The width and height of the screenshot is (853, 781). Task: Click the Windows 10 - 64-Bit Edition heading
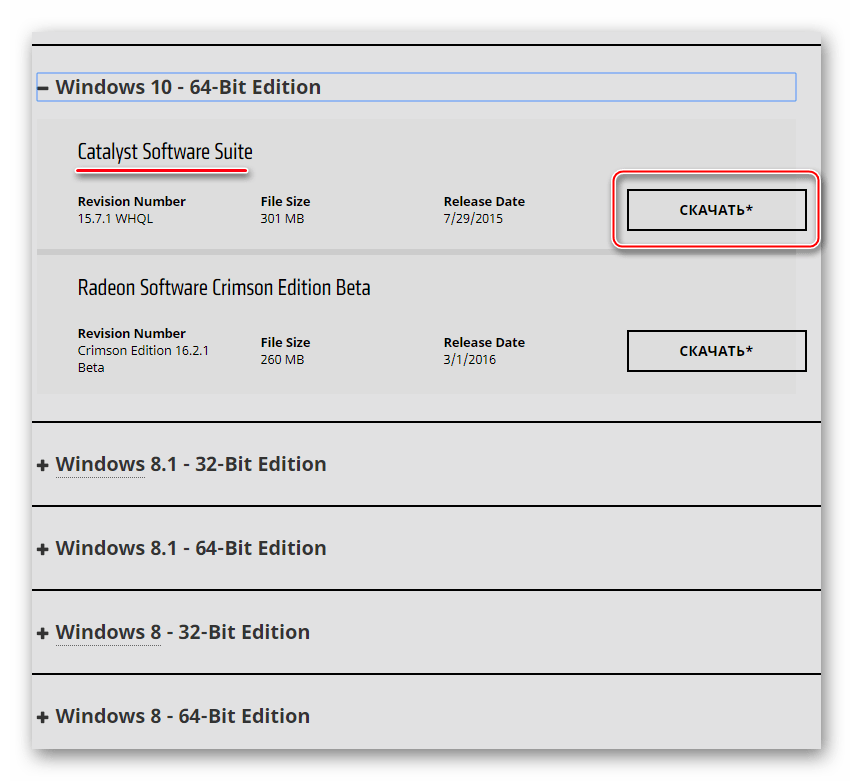pos(188,87)
